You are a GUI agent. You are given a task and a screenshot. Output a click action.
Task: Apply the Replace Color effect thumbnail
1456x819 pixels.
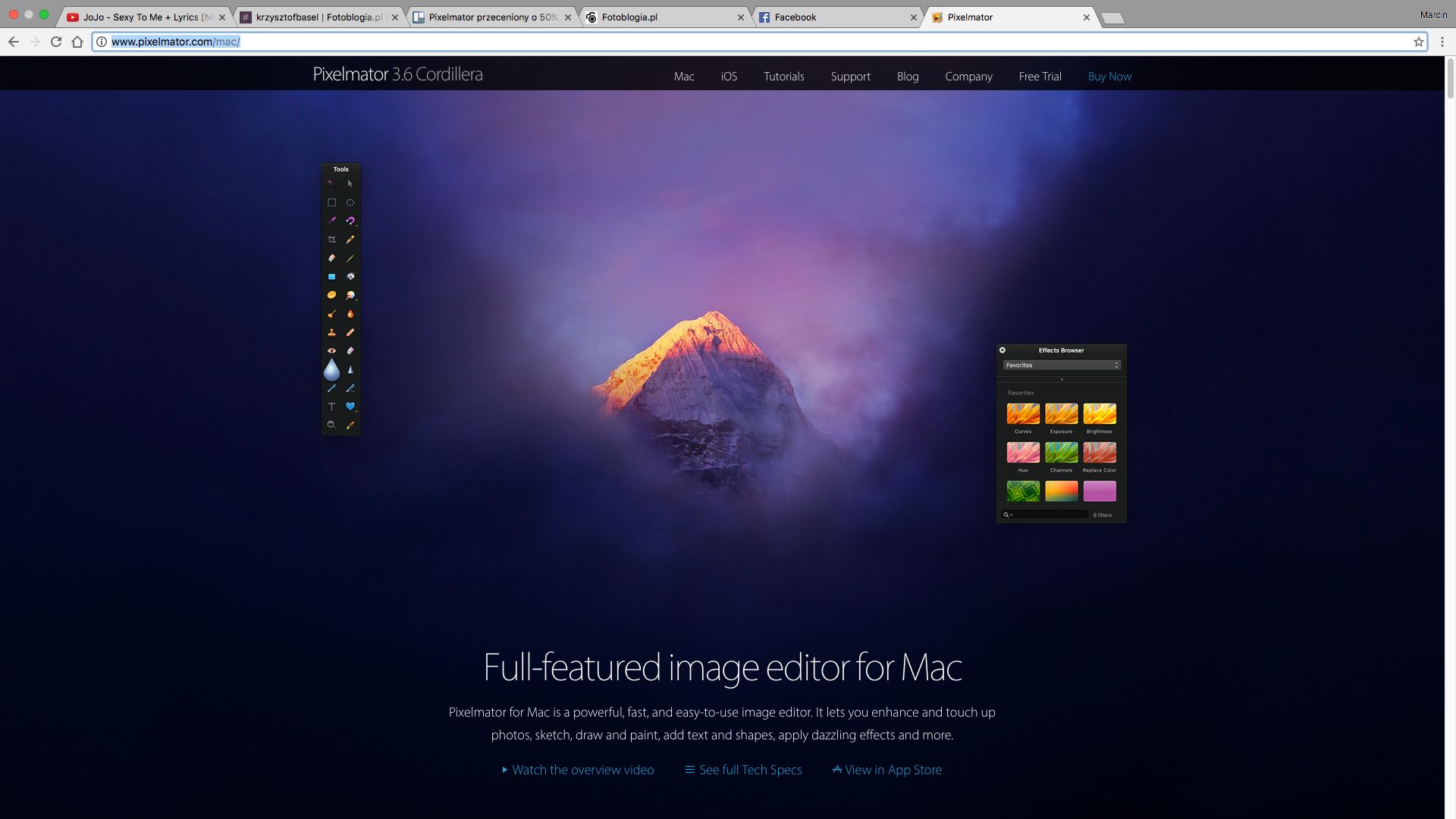coord(1100,453)
